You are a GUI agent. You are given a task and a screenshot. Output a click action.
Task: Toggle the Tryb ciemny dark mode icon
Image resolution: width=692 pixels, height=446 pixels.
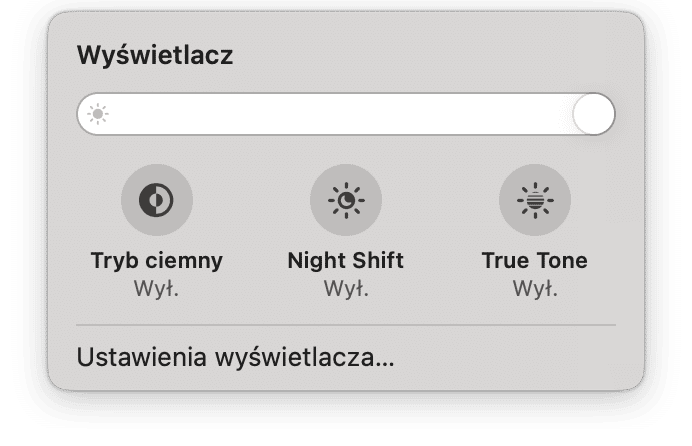click(x=157, y=200)
